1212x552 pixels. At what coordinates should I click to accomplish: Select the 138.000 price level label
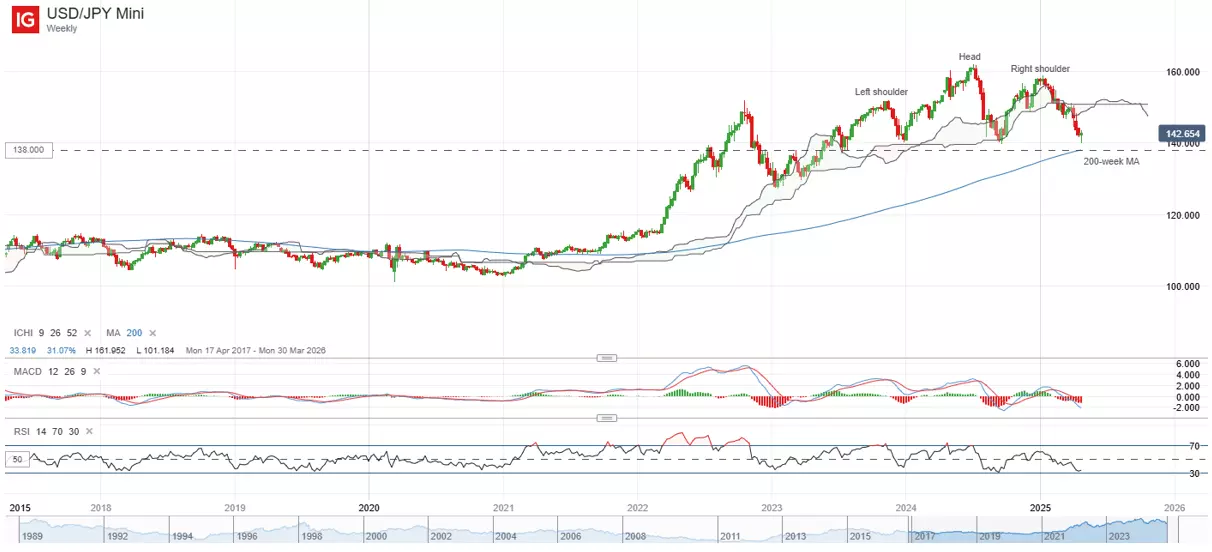click(x=28, y=150)
